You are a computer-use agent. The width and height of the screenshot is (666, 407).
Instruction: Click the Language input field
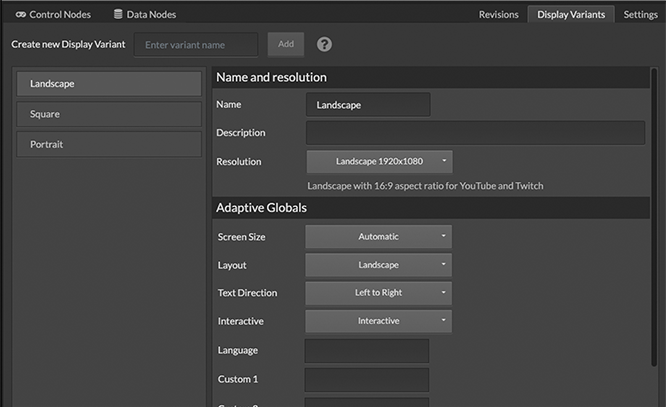click(367, 350)
